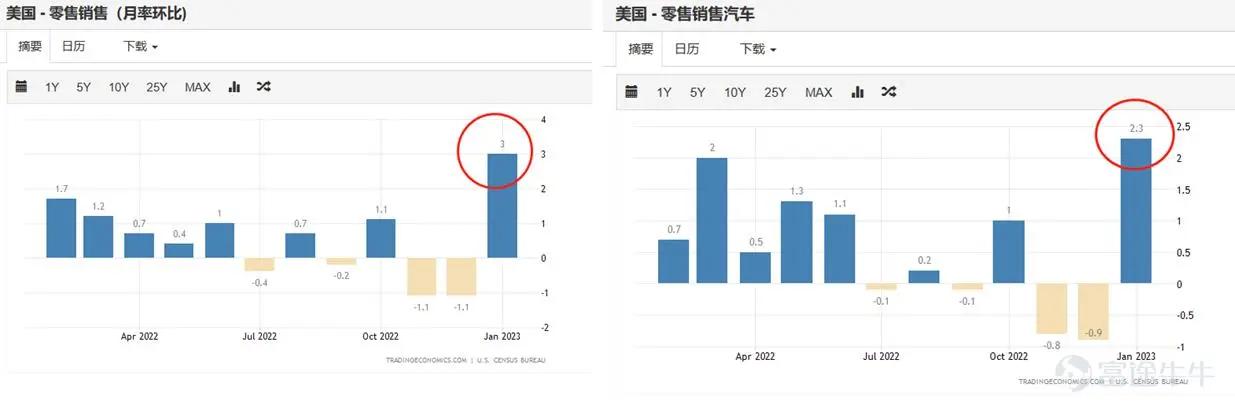The width and height of the screenshot is (1235, 410).
Task: Open 摘要 tab in right panel
Action: click(x=641, y=49)
